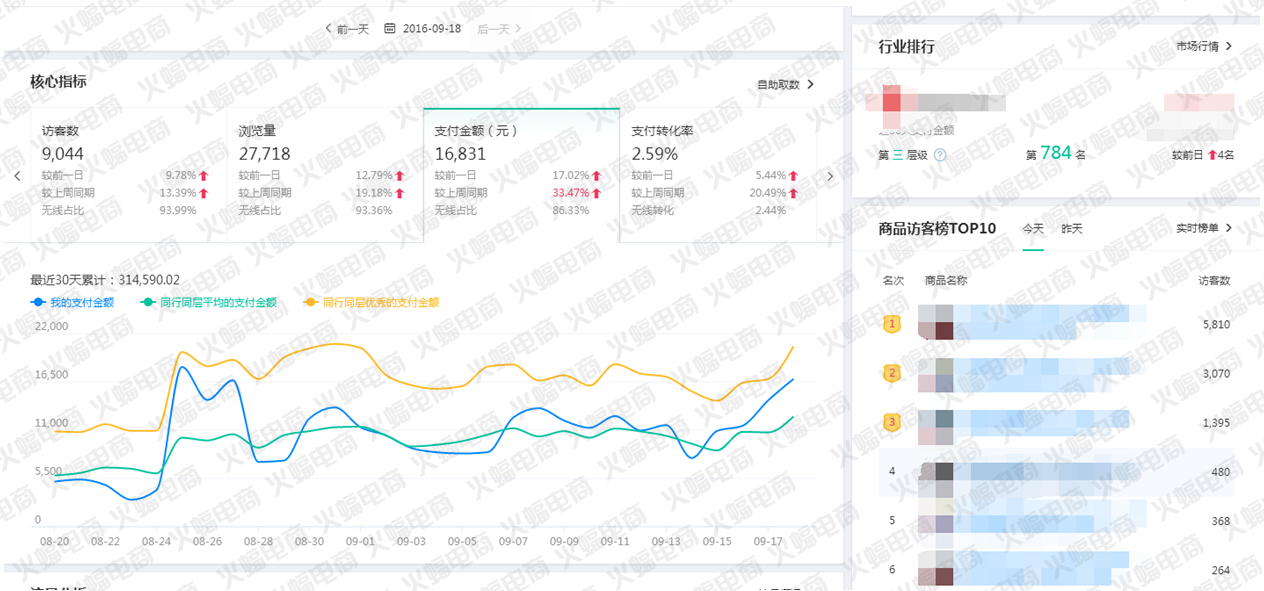Click the 浏览量 value 27,718

(x=265, y=154)
